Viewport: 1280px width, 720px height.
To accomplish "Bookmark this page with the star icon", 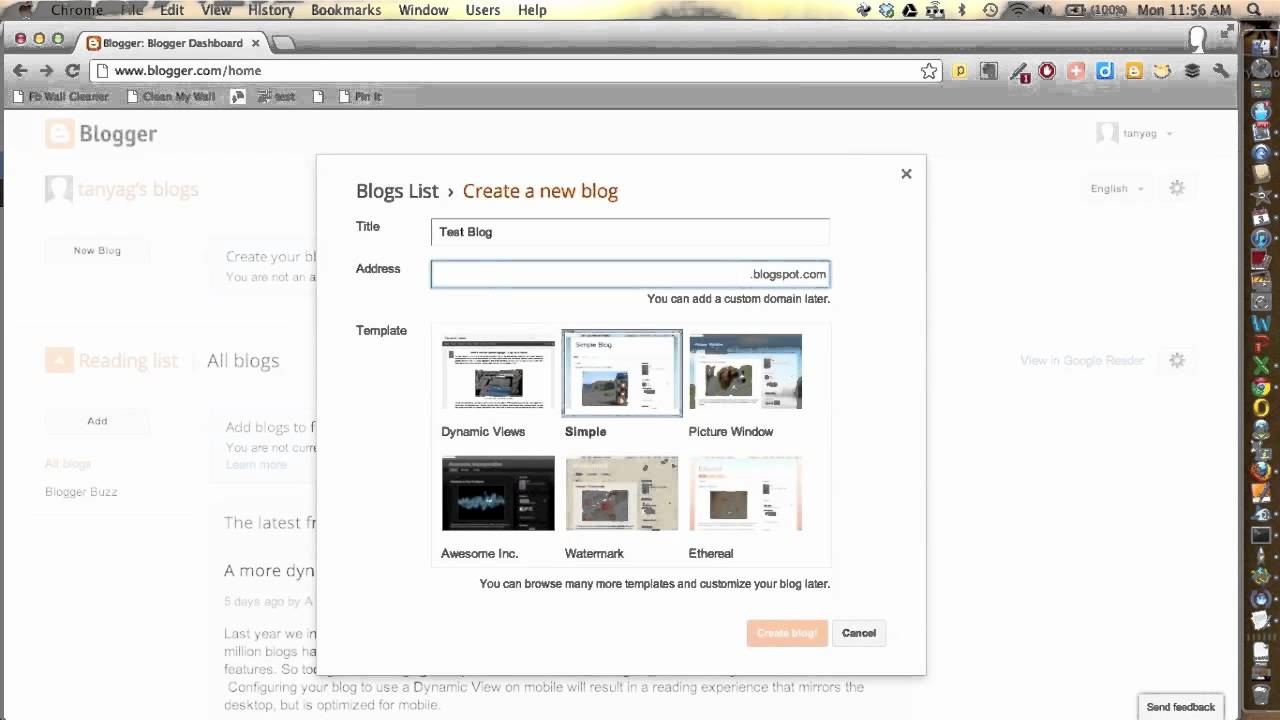I will (x=929, y=71).
